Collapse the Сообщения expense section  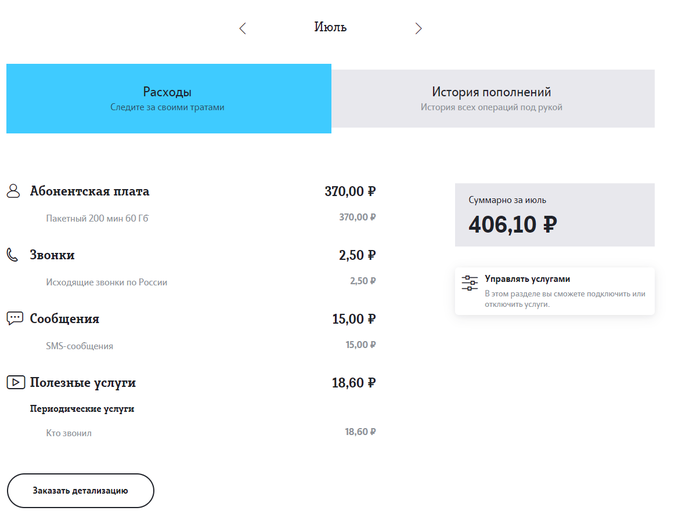click(x=64, y=319)
